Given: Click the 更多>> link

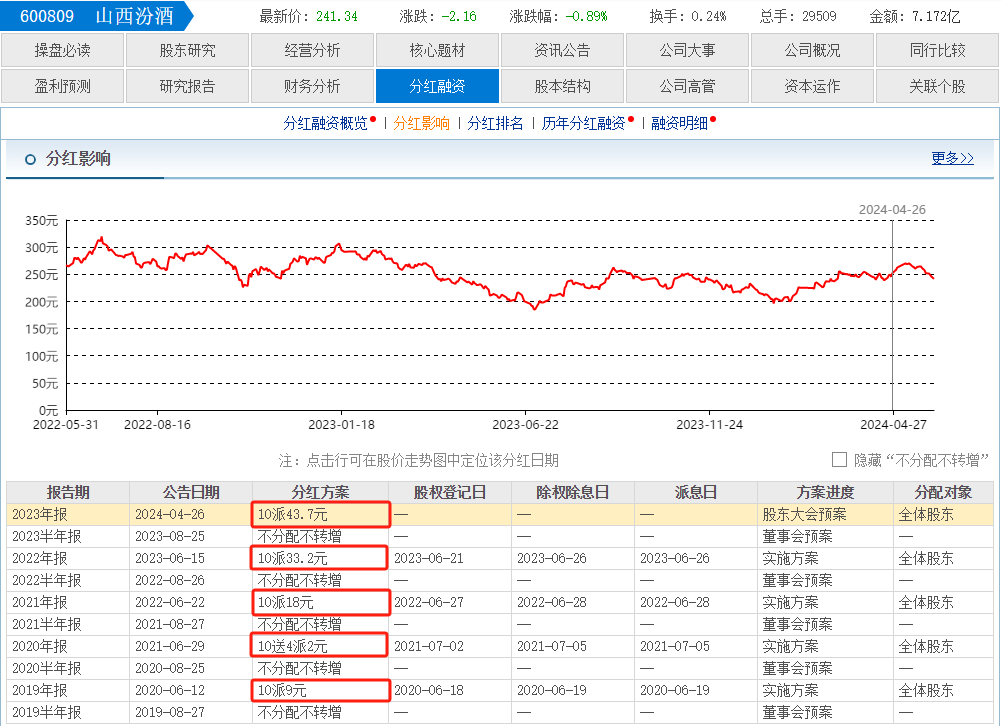Looking at the screenshot, I should click(x=952, y=158).
